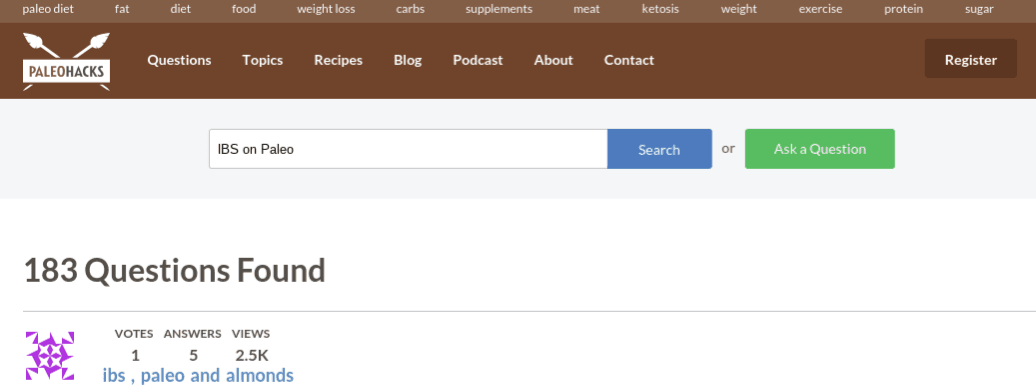Visit the Blog page
The width and height of the screenshot is (1036, 392).
coord(408,60)
